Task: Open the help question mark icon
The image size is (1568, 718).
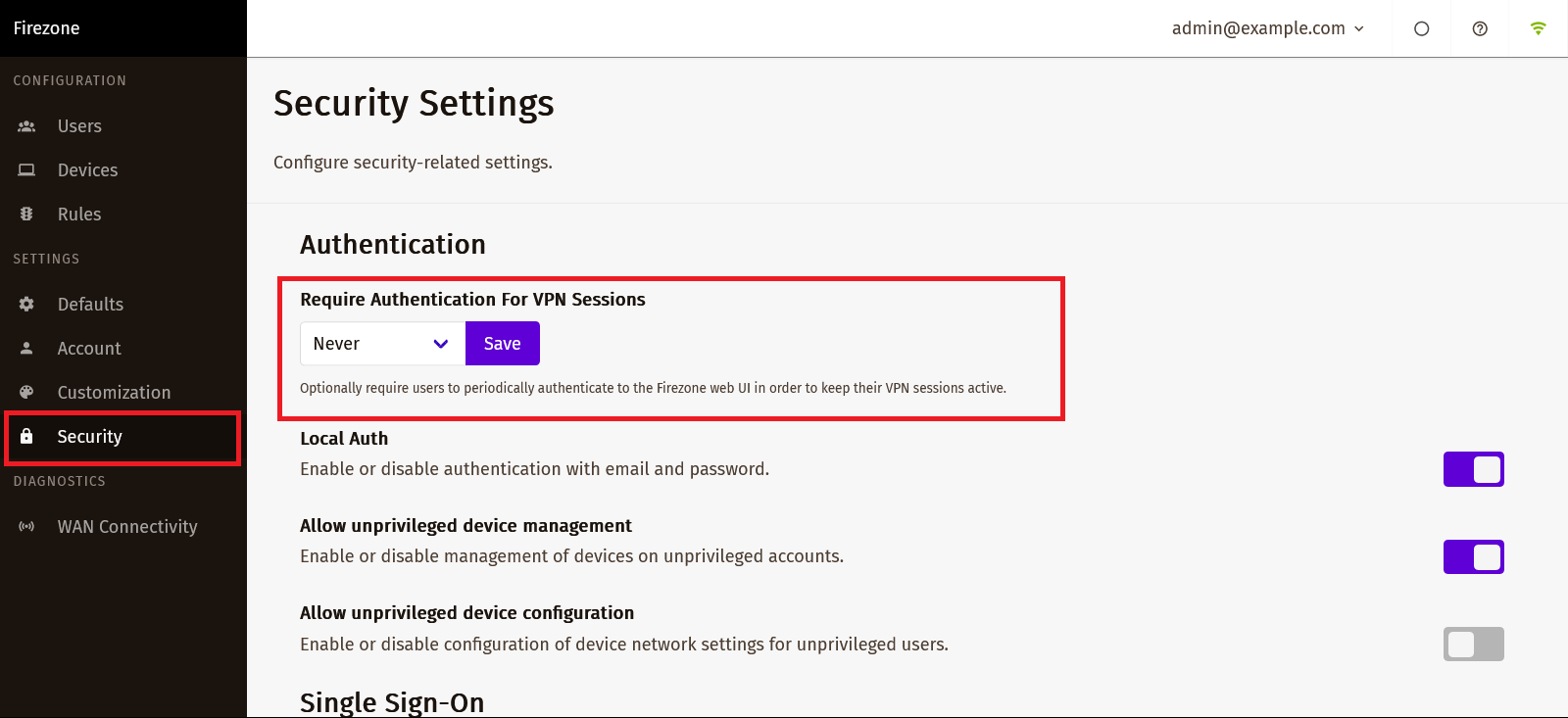Action: 1480,29
